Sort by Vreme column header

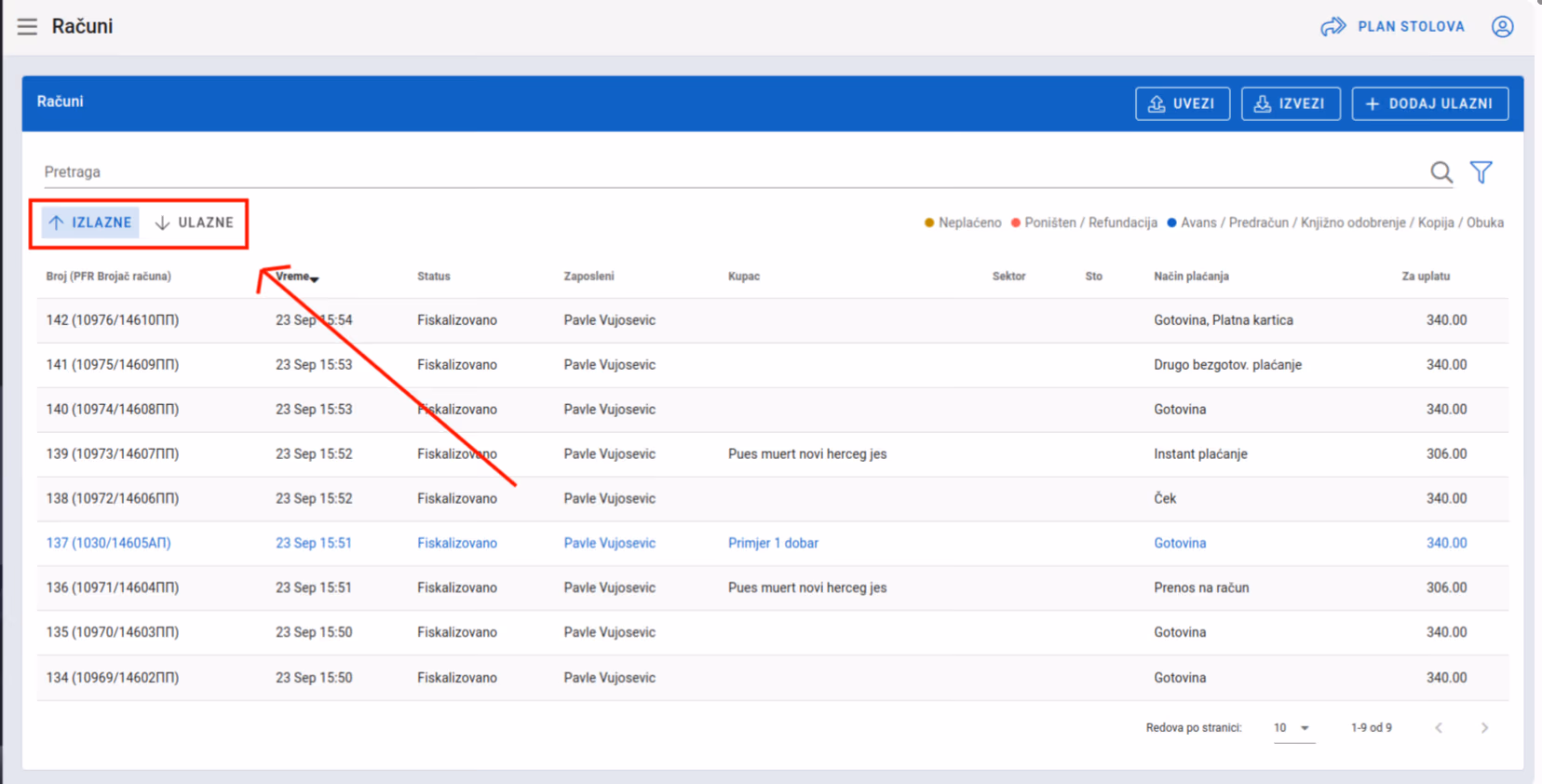296,277
